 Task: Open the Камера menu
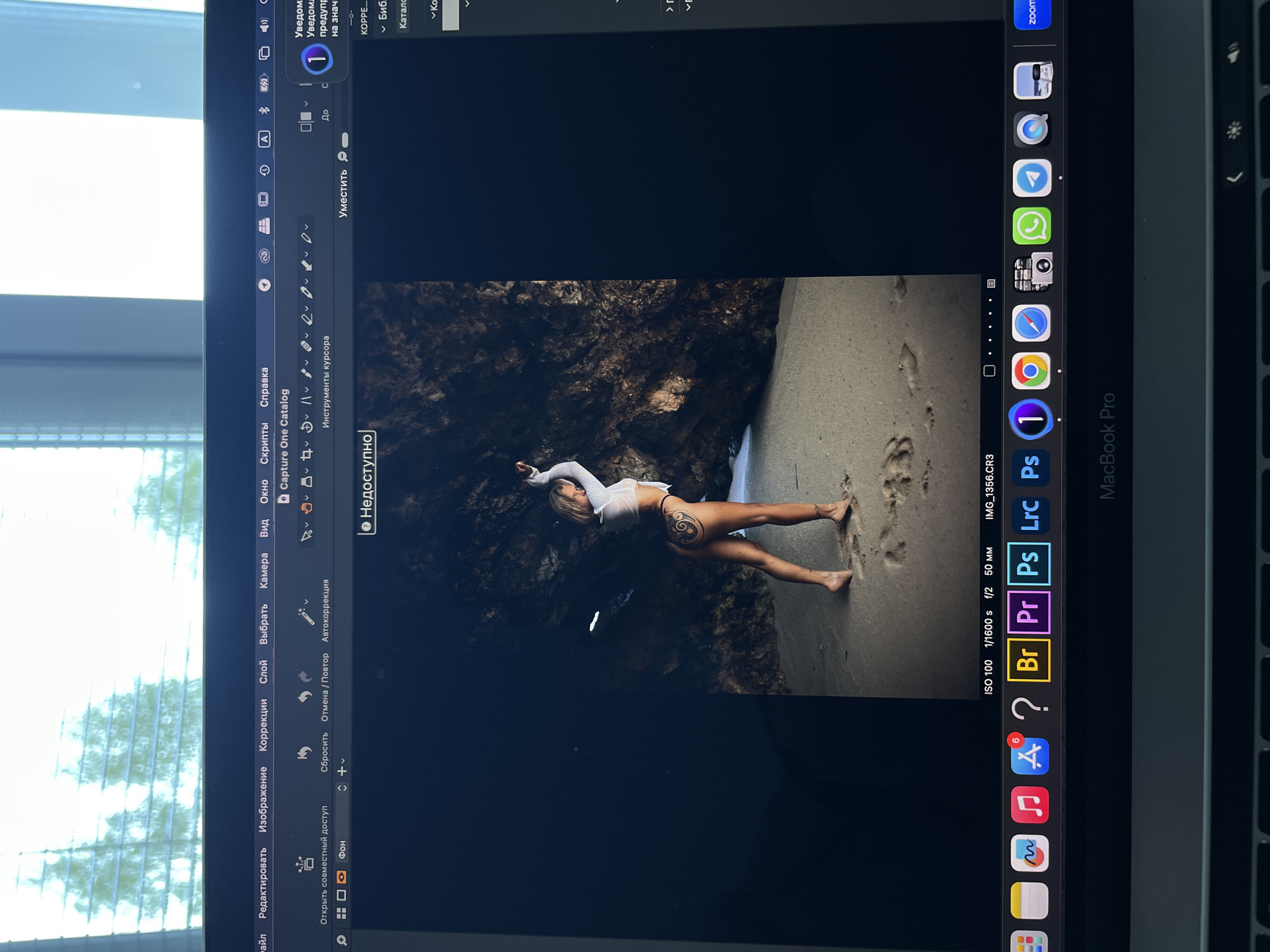(x=264, y=570)
